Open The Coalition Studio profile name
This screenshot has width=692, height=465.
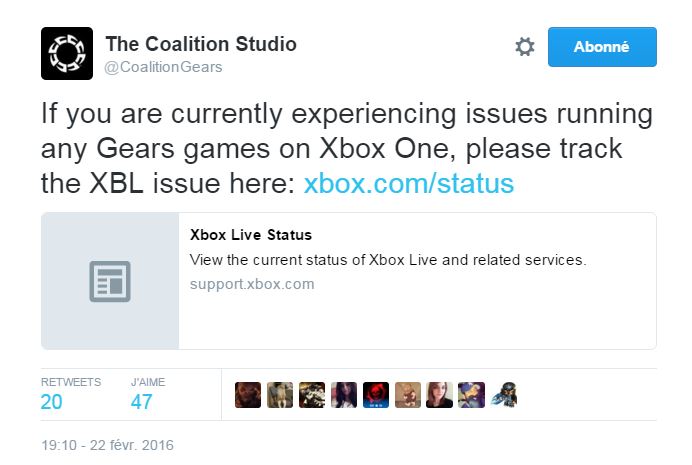tap(201, 44)
